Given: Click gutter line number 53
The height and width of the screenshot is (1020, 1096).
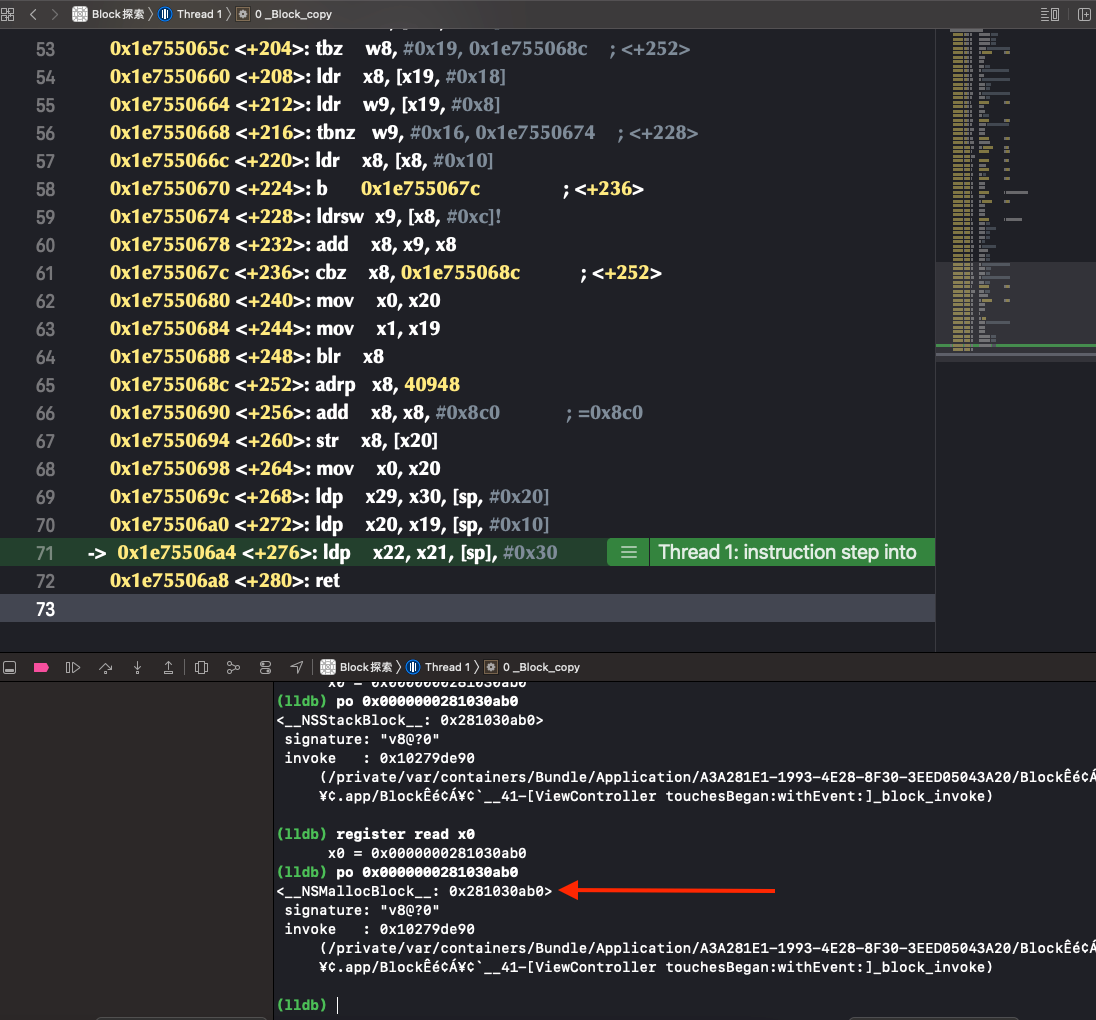Looking at the screenshot, I should pos(45,50).
